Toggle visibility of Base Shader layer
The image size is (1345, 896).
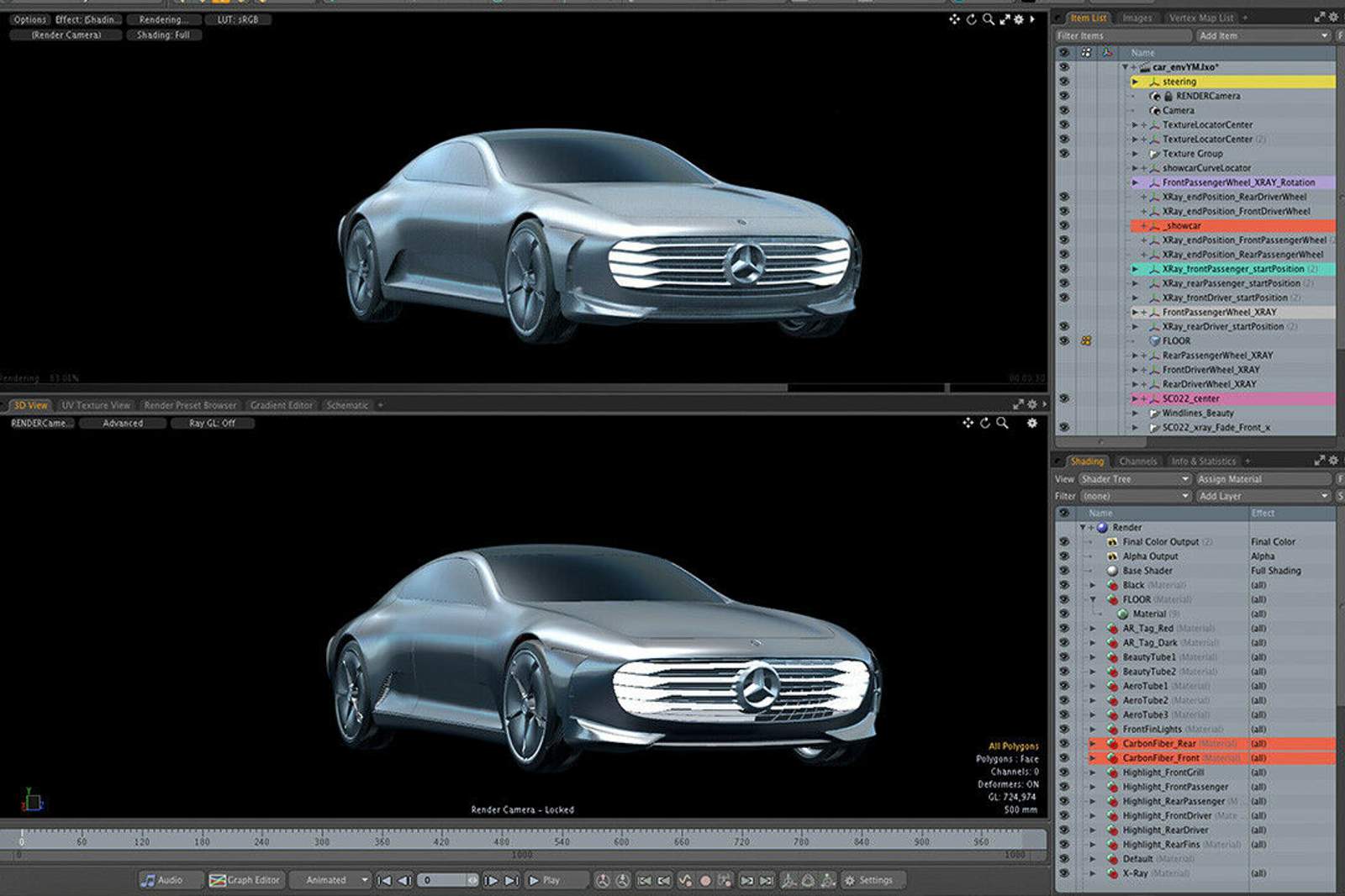1064,571
